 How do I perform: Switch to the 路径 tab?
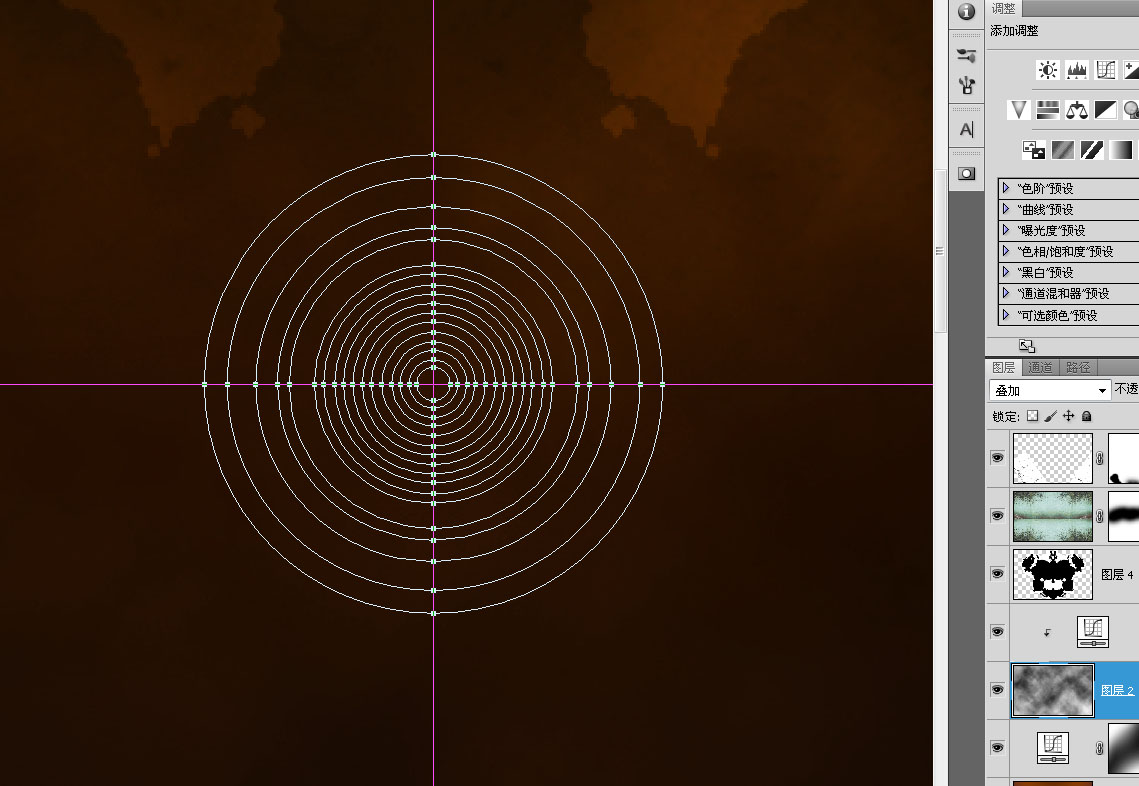pyautogui.click(x=1078, y=368)
